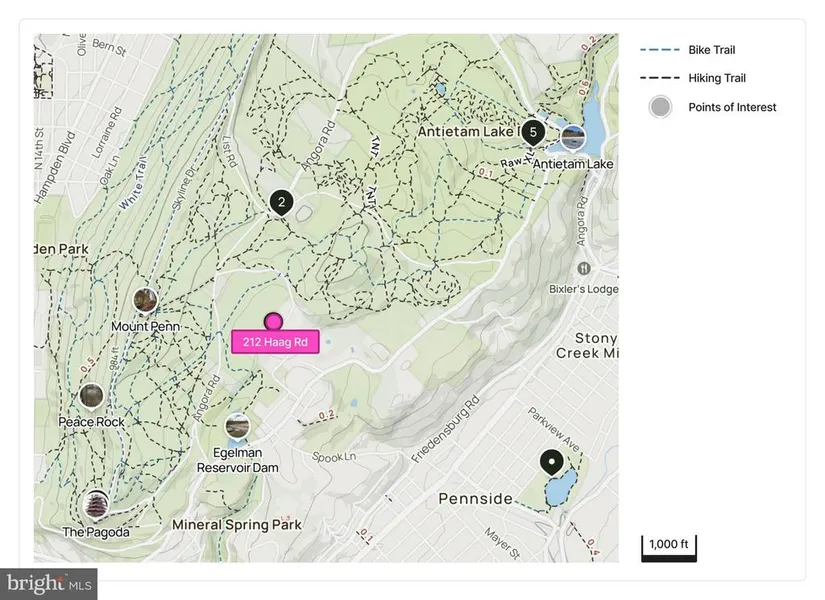This screenshot has width=825, height=600.
Task: Open the Egelman Reservoir Dam photo marker
Action: tap(237, 425)
